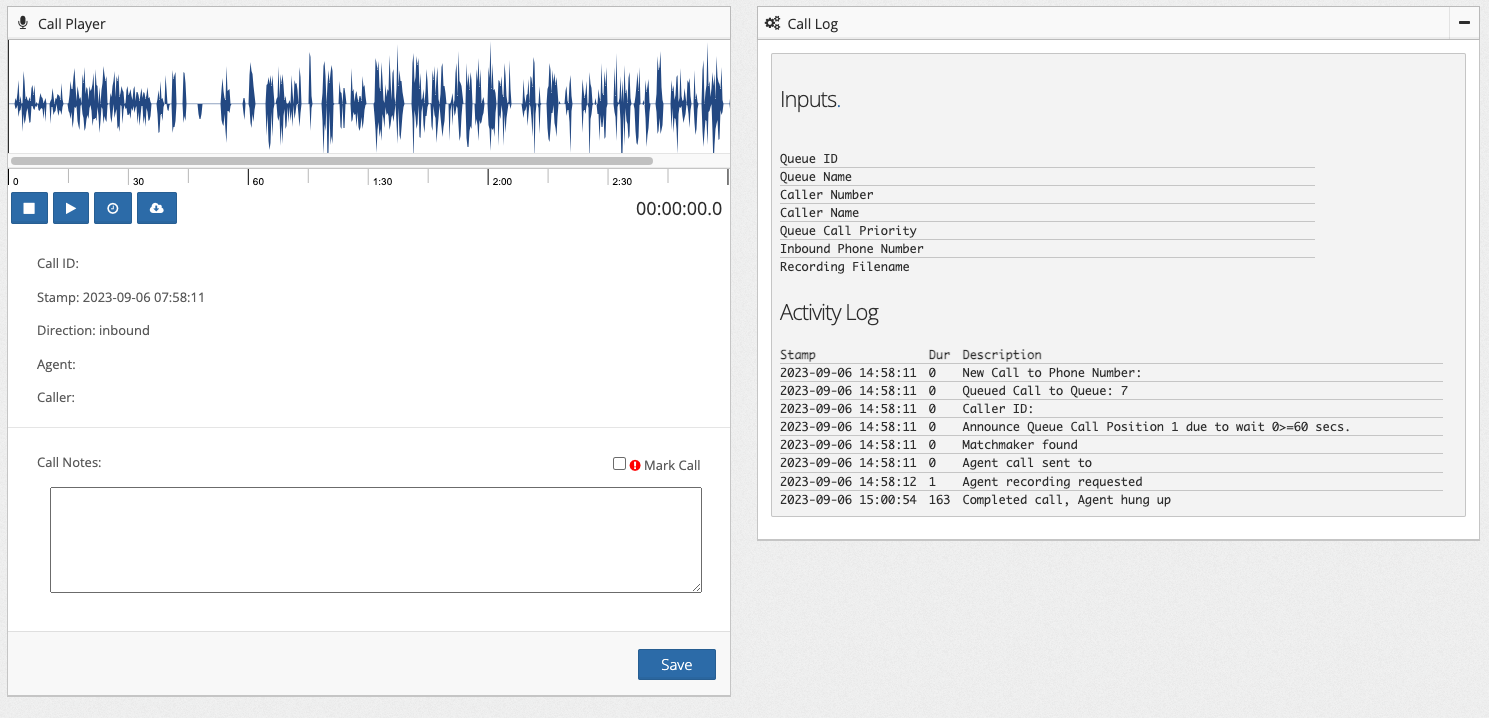The width and height of the screenshot is (1489, 718).
Task: Collapse the Call Log panel with minus button
Action: coord(1464,23)
